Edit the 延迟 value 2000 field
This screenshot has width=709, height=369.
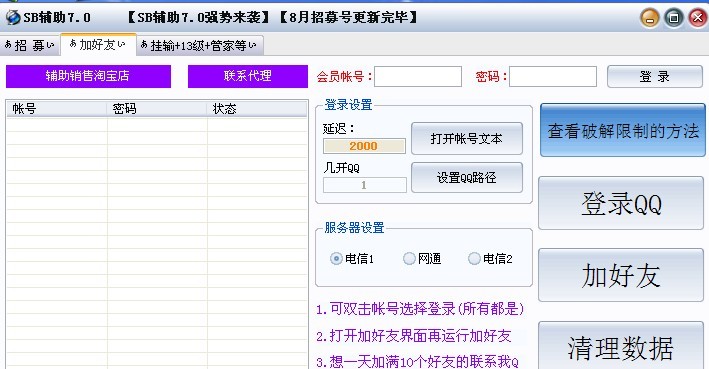tap(364, 146)
